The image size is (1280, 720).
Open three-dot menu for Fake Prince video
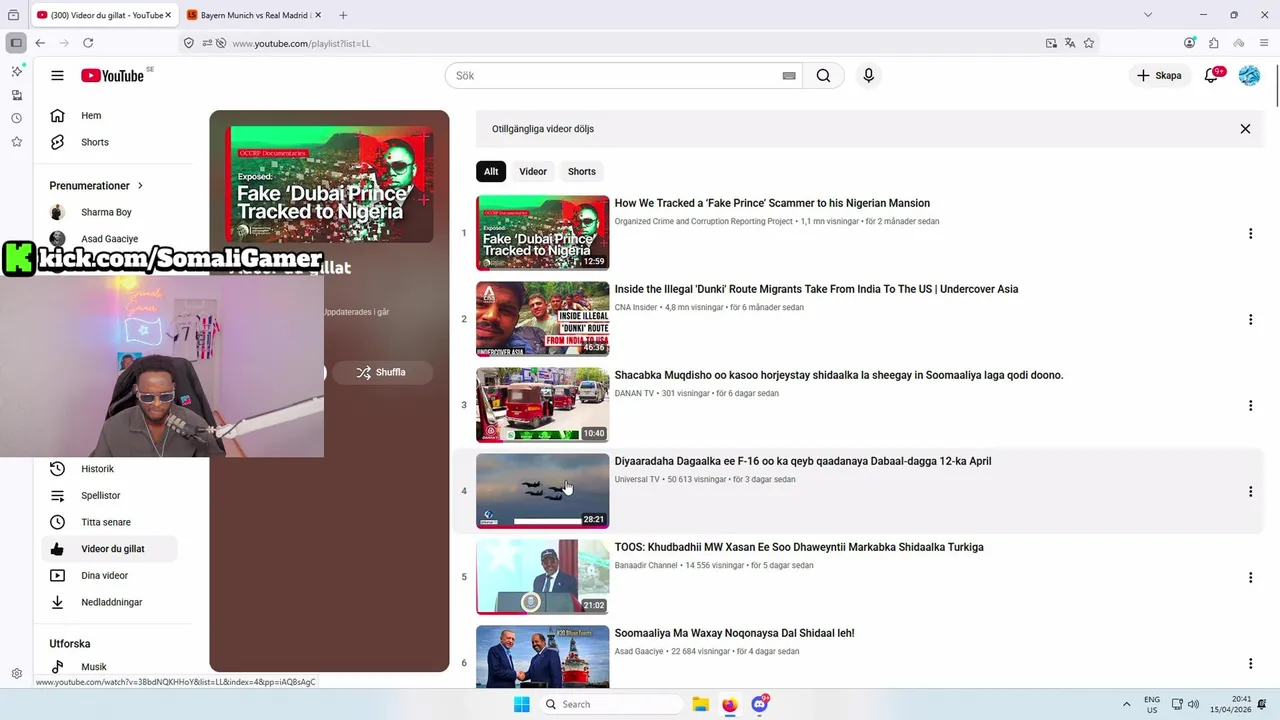coord(1250,234)
